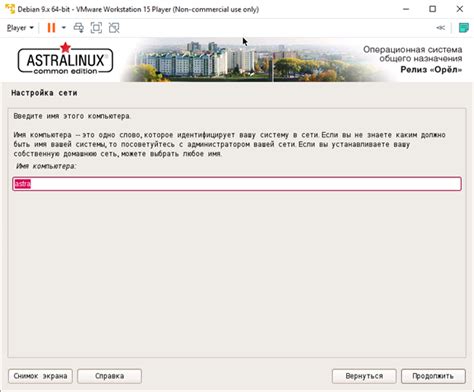
Task: Minimize the VMware Player window
Action: [x=406, y=9]
